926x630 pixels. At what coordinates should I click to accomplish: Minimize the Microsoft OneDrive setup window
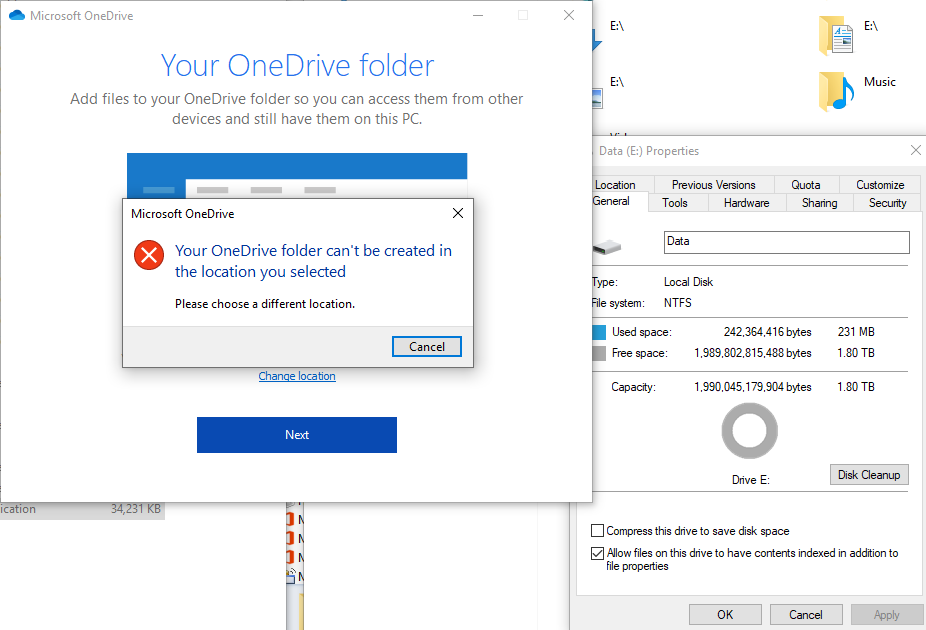click(x=478, y=15)
